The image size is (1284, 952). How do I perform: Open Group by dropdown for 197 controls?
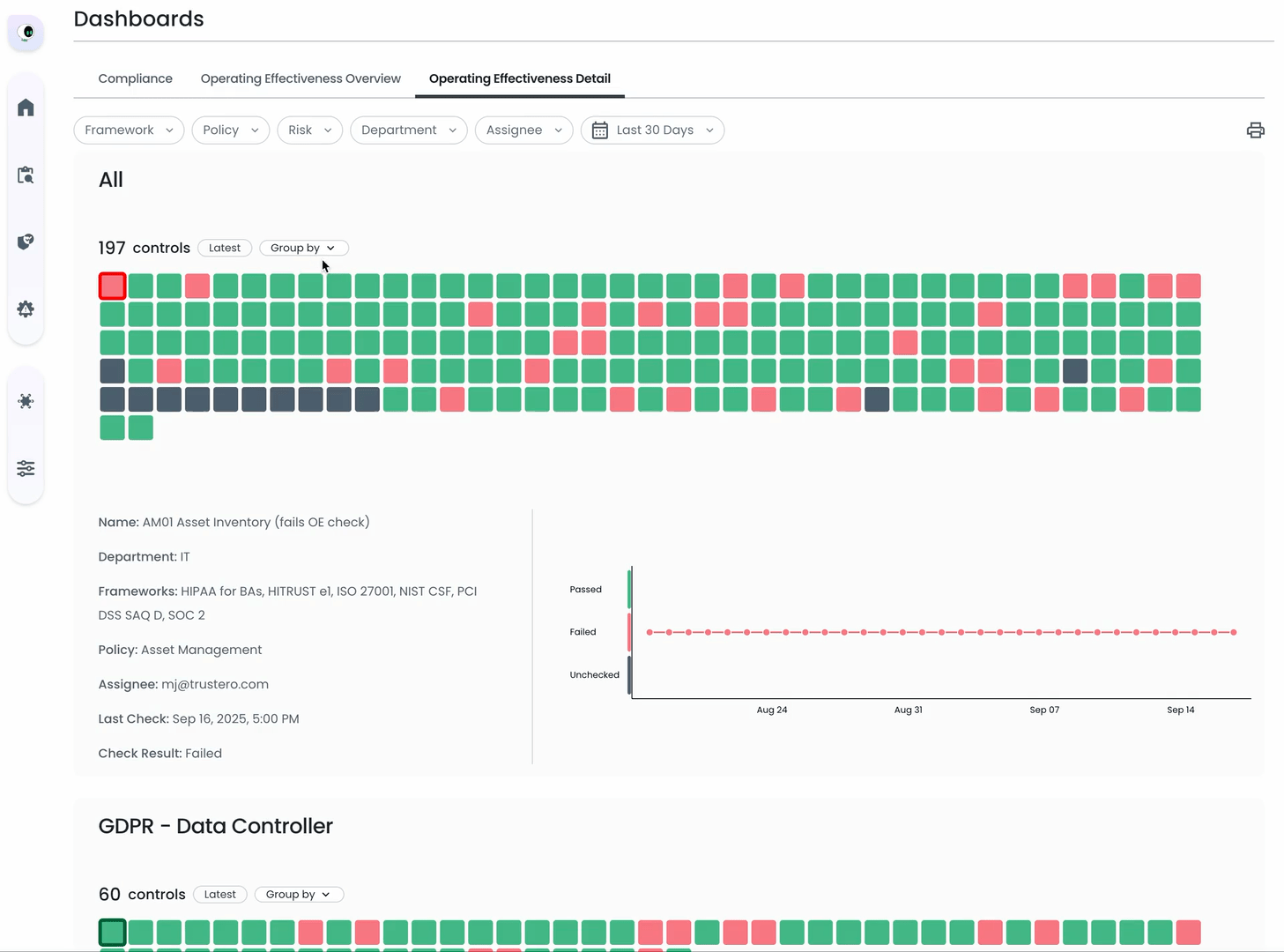tap(303, 249)
